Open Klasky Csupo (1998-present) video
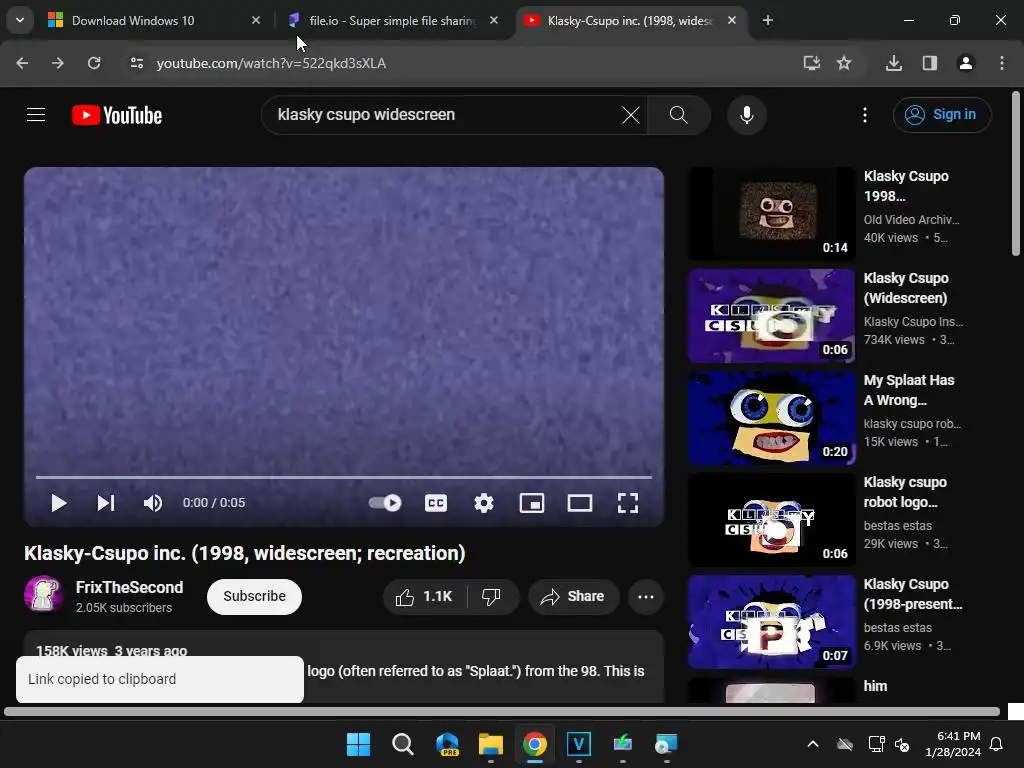The image size is (1024, 768). [771, 621]
